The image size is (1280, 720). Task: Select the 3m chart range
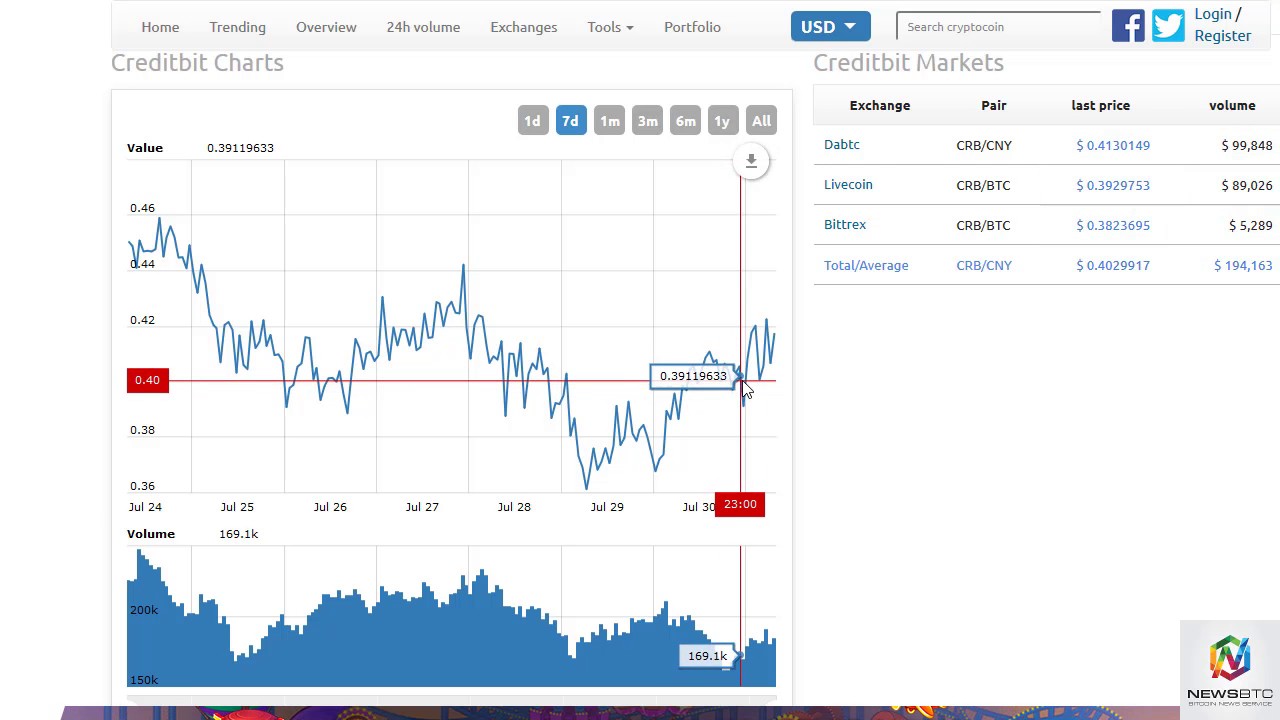pyautogui.click(x=647, y=121)
